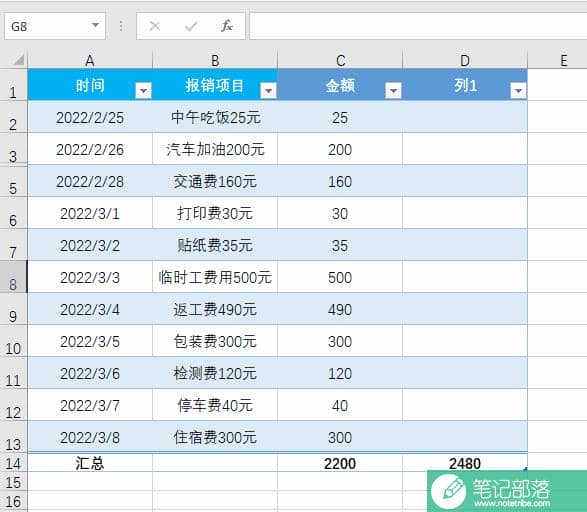Click the Select All corner triangle

18,60
